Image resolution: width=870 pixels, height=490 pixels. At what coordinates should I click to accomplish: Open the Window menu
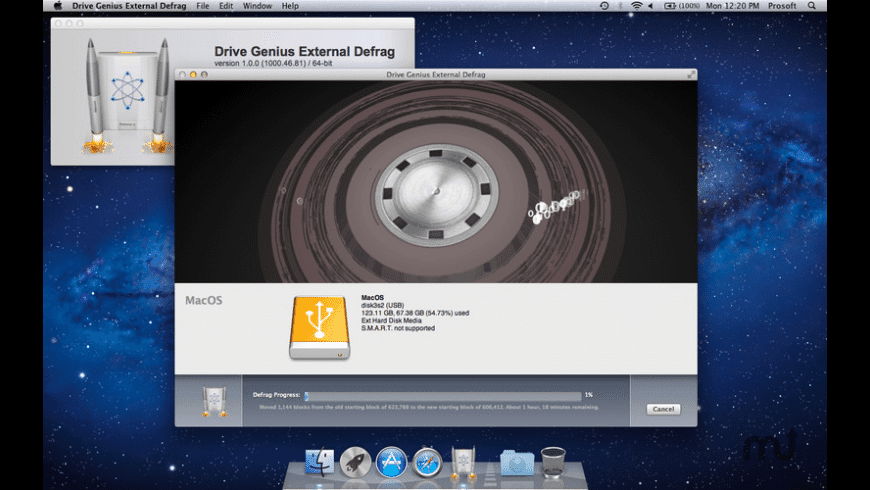tap(257, 6)
